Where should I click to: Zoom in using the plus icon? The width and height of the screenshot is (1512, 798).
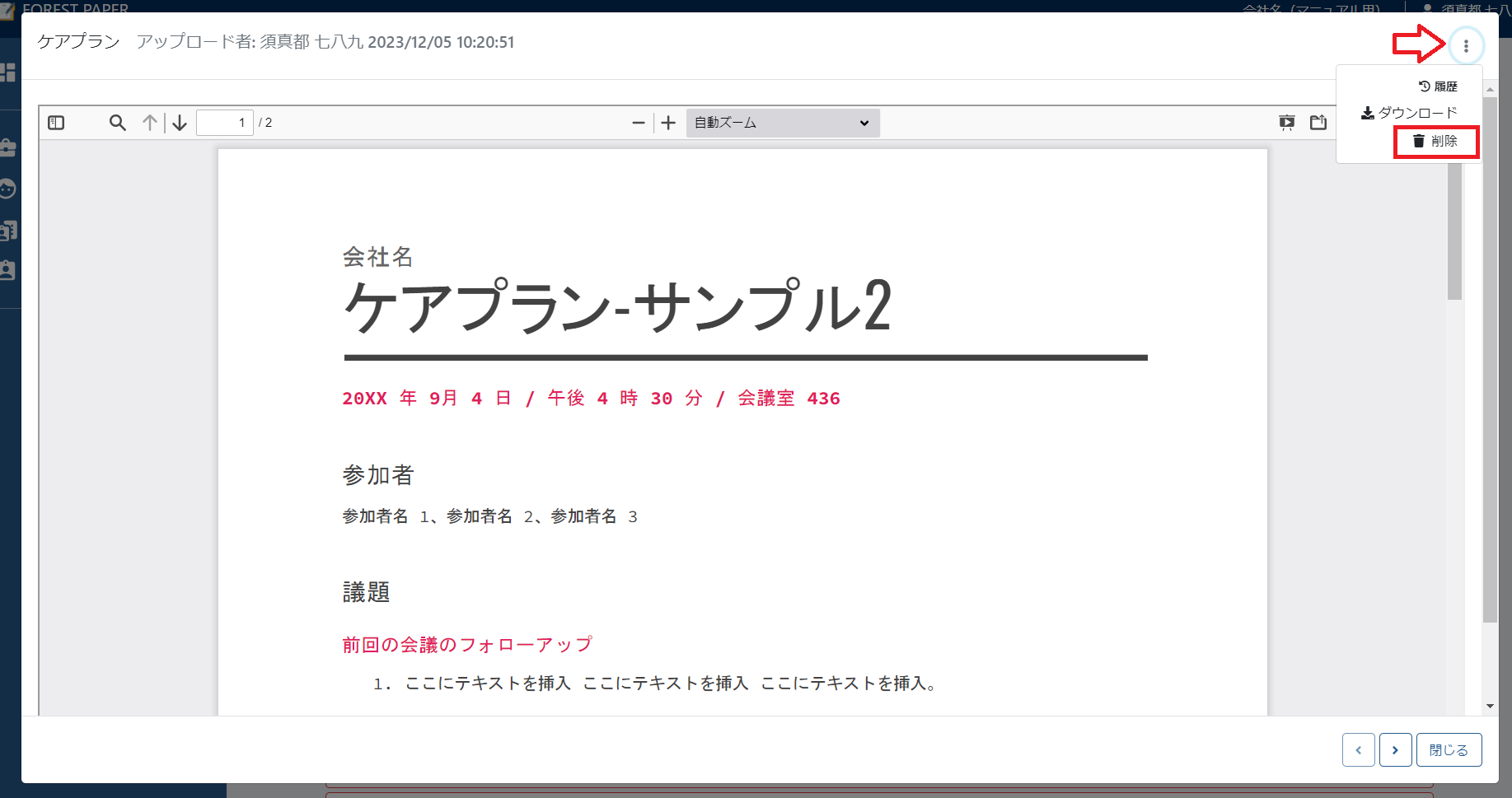click(x=668, y=123)
